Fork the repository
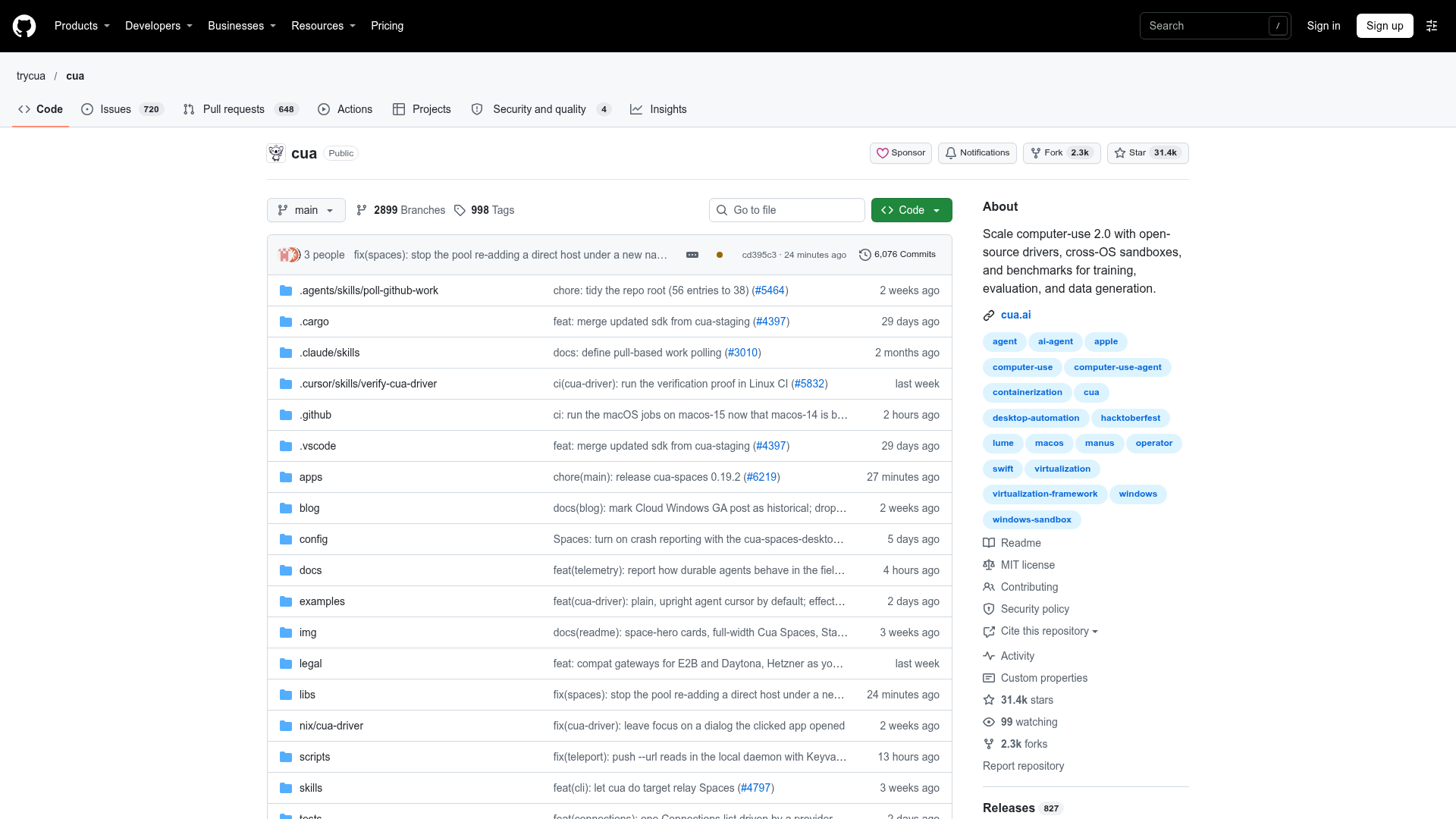Screen dimensions: 1456x819 [1062, 153]
